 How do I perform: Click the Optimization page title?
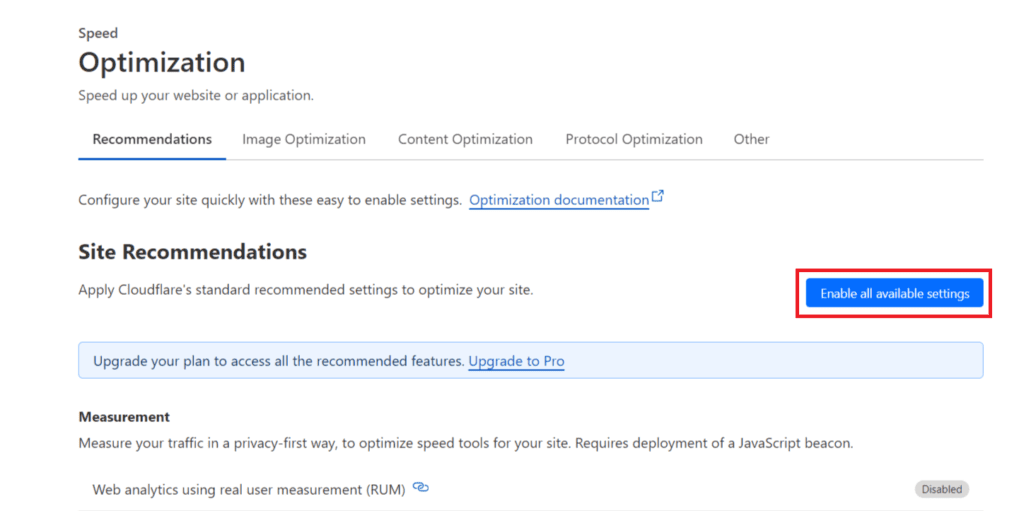(x=162, y=63)
